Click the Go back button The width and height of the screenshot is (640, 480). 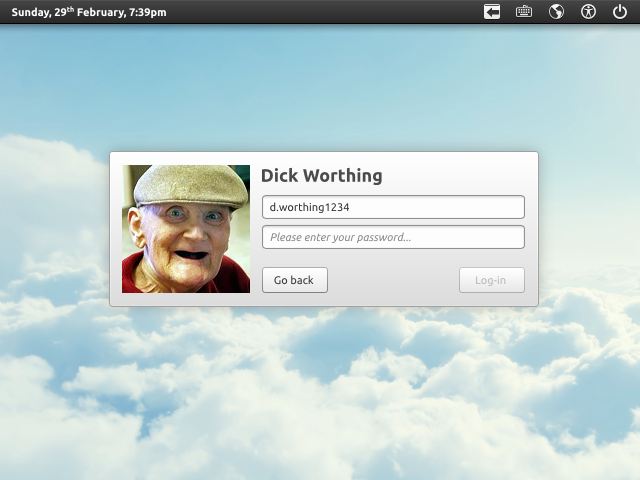pos(295,280)
